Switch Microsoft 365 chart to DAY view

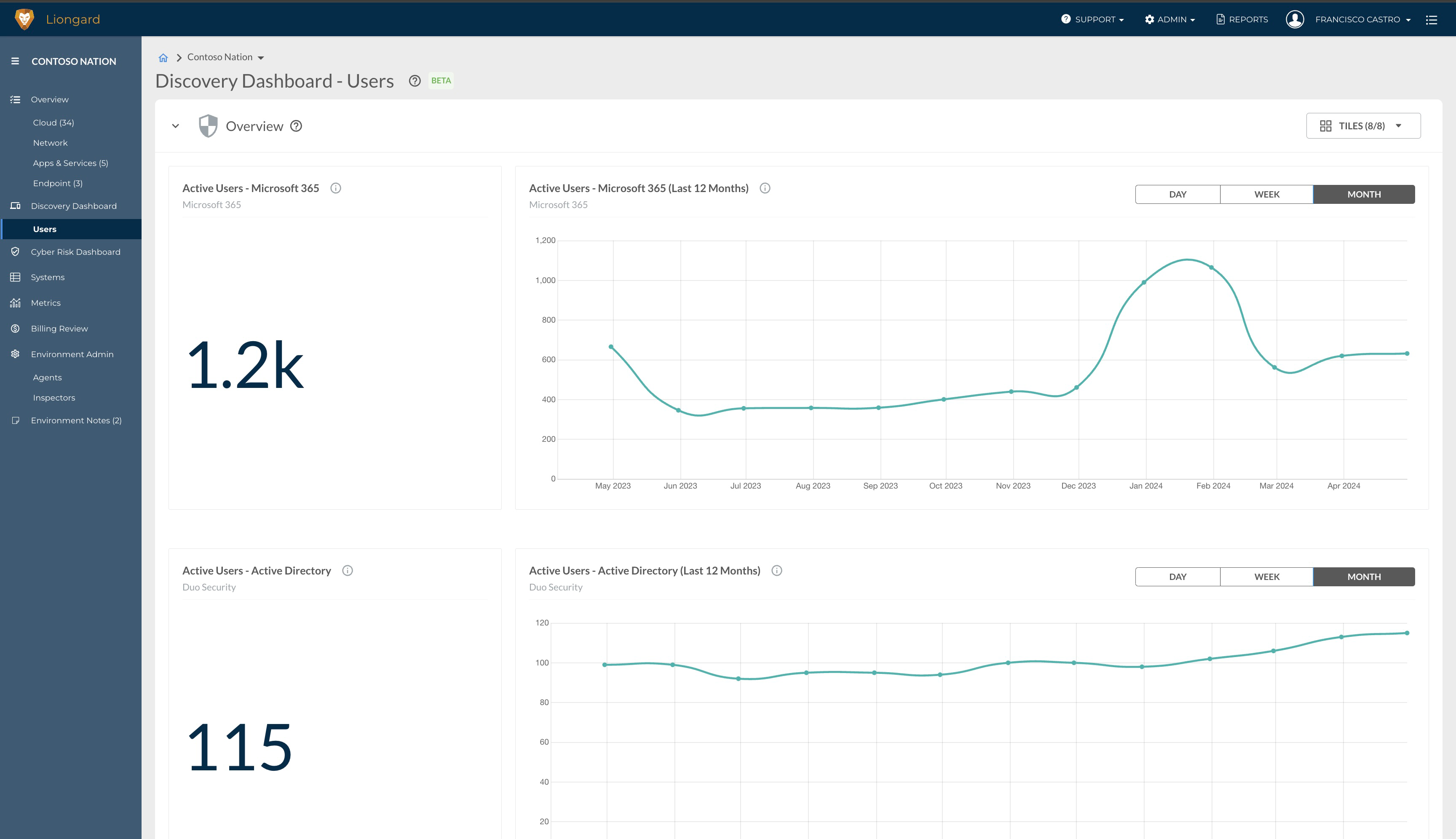(1177, 194)
